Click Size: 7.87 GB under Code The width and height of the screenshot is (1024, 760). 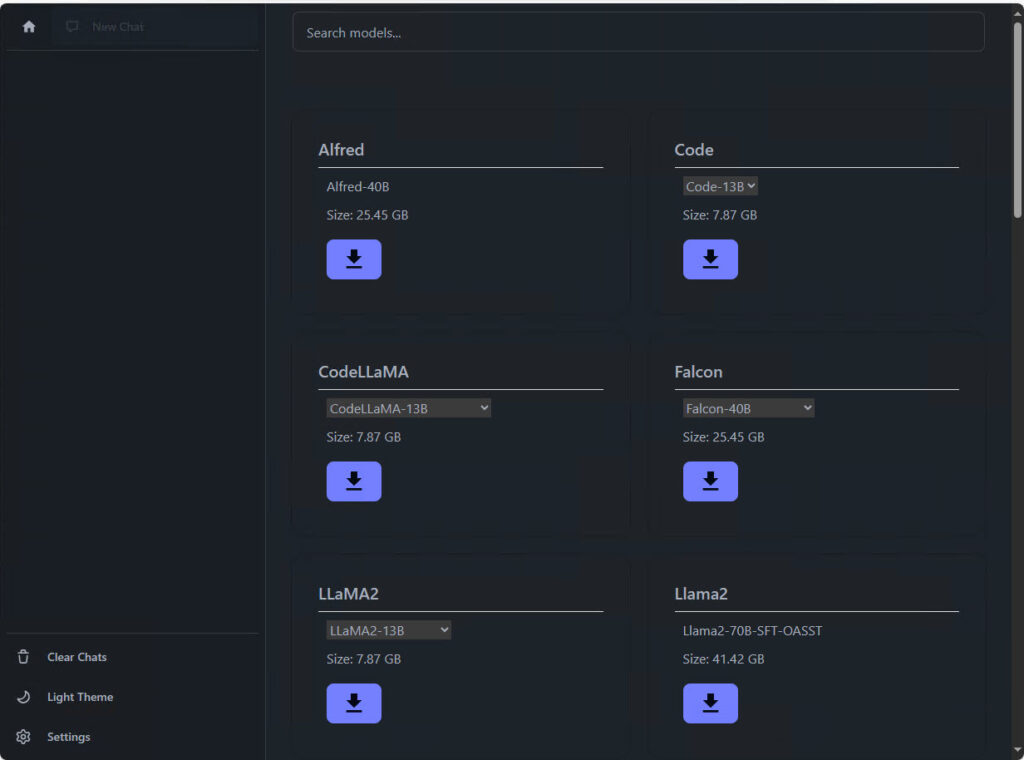point(720,215)
